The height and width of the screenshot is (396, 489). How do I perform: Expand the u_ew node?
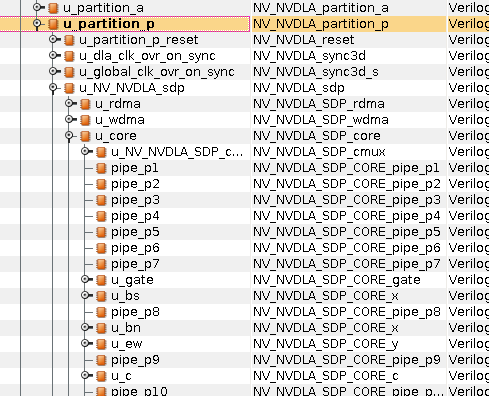coord(85,343)
